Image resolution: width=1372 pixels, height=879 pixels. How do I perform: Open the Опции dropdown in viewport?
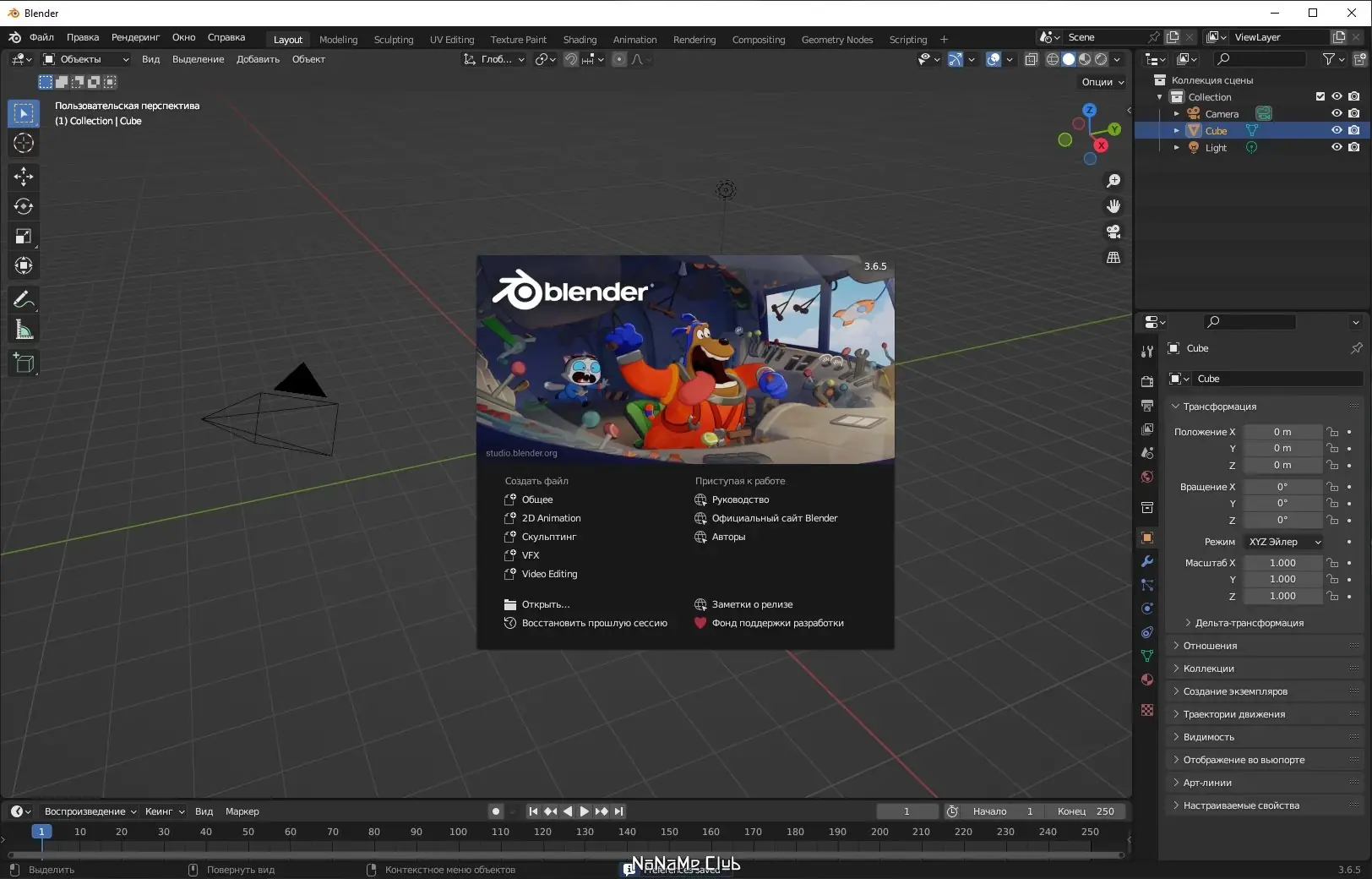pyautogui.click(x=1102, y=82)
